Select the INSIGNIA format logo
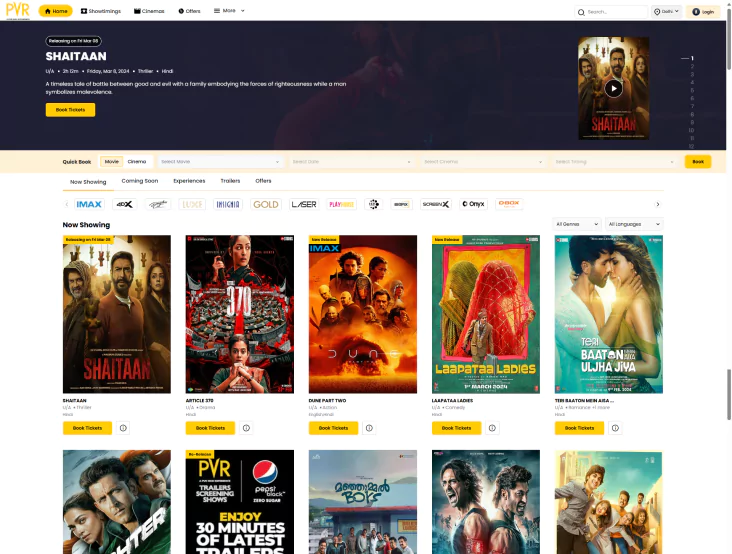 click(x=228, y=204)
